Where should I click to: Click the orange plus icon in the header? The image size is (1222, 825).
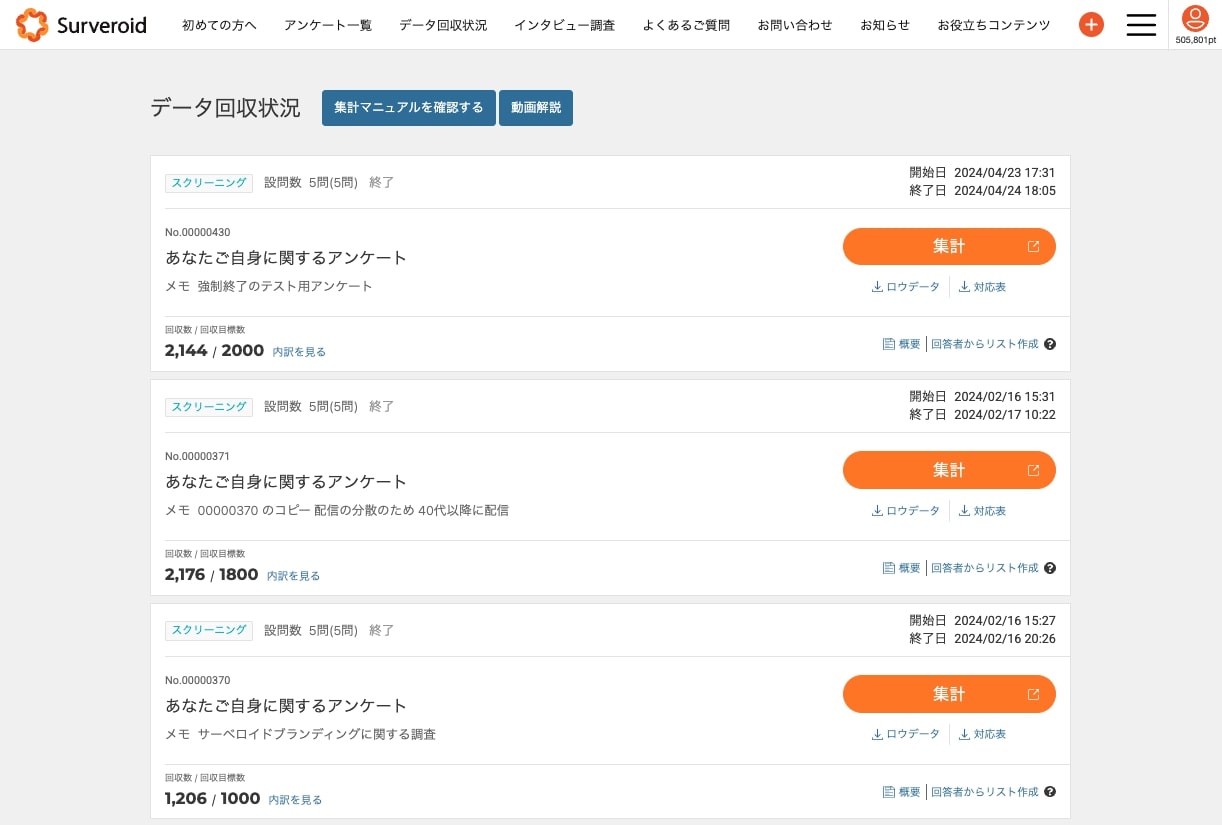1091,25
